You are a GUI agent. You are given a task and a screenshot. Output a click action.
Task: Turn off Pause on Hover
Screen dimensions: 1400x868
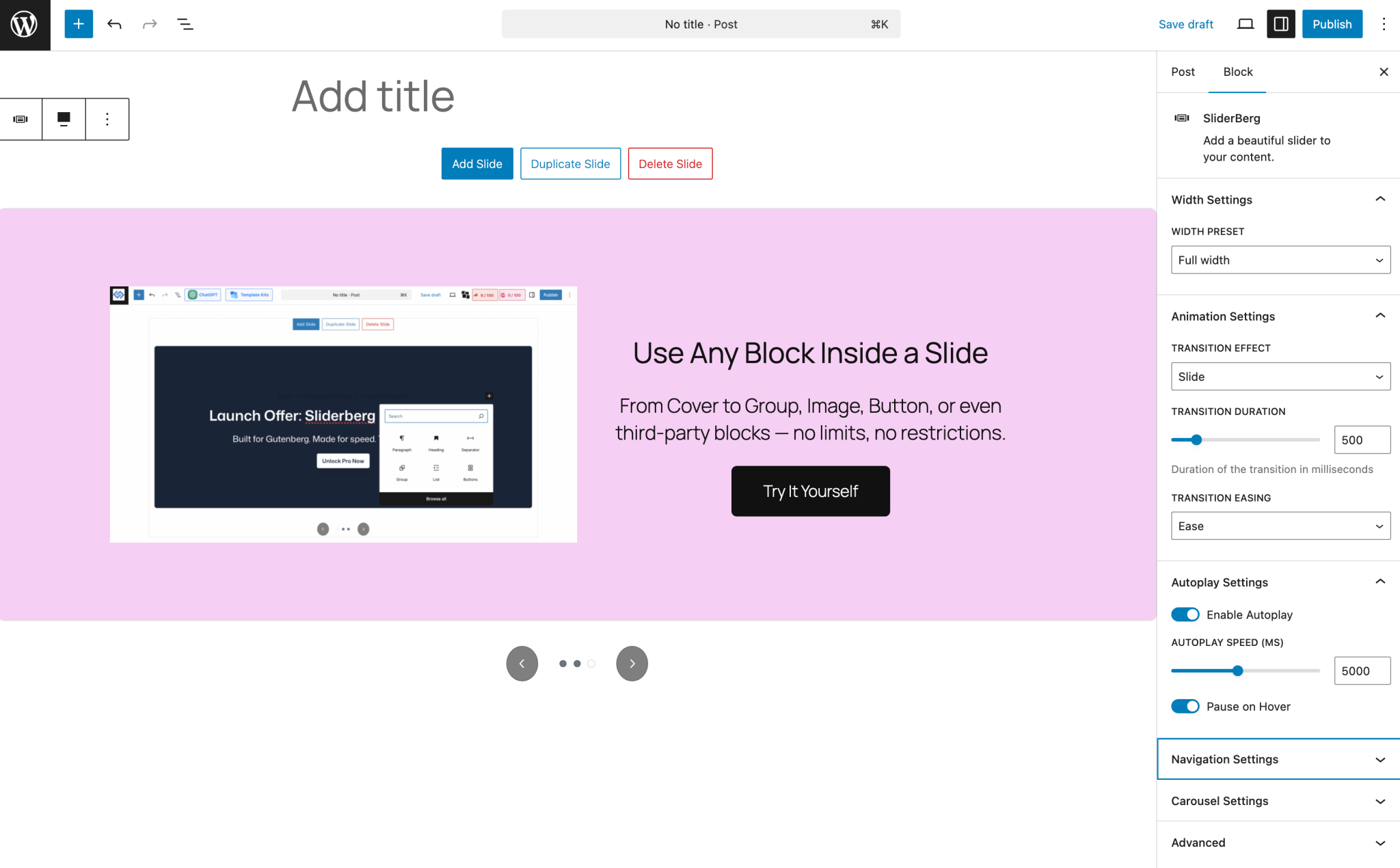(1185, 706)
